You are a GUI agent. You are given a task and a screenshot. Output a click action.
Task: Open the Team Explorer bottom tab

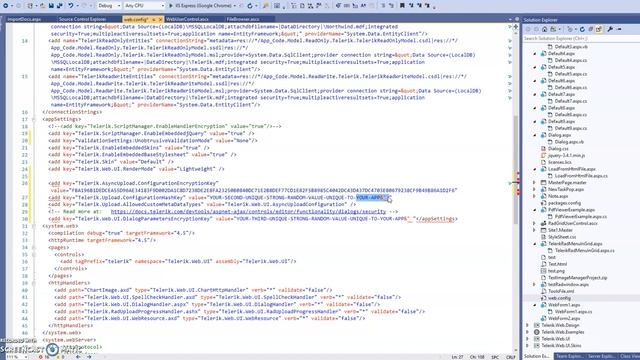point(569,356)
